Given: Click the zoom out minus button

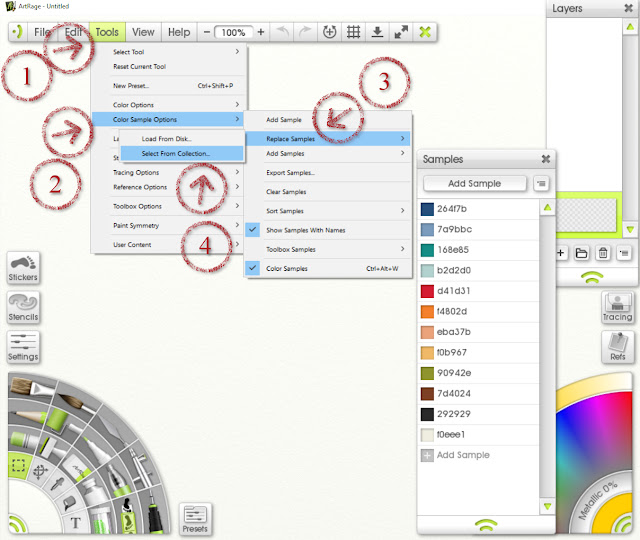Looking at the screenshot, I should point(207,32).
